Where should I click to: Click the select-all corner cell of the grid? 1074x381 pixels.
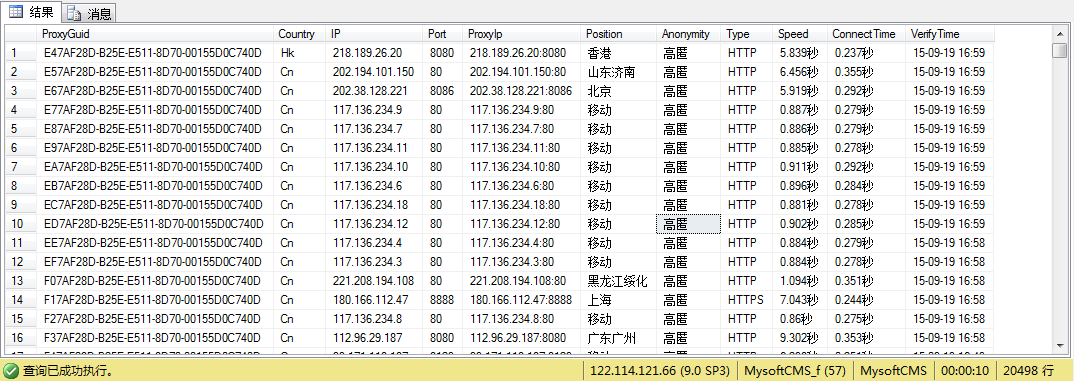(21, 34)
